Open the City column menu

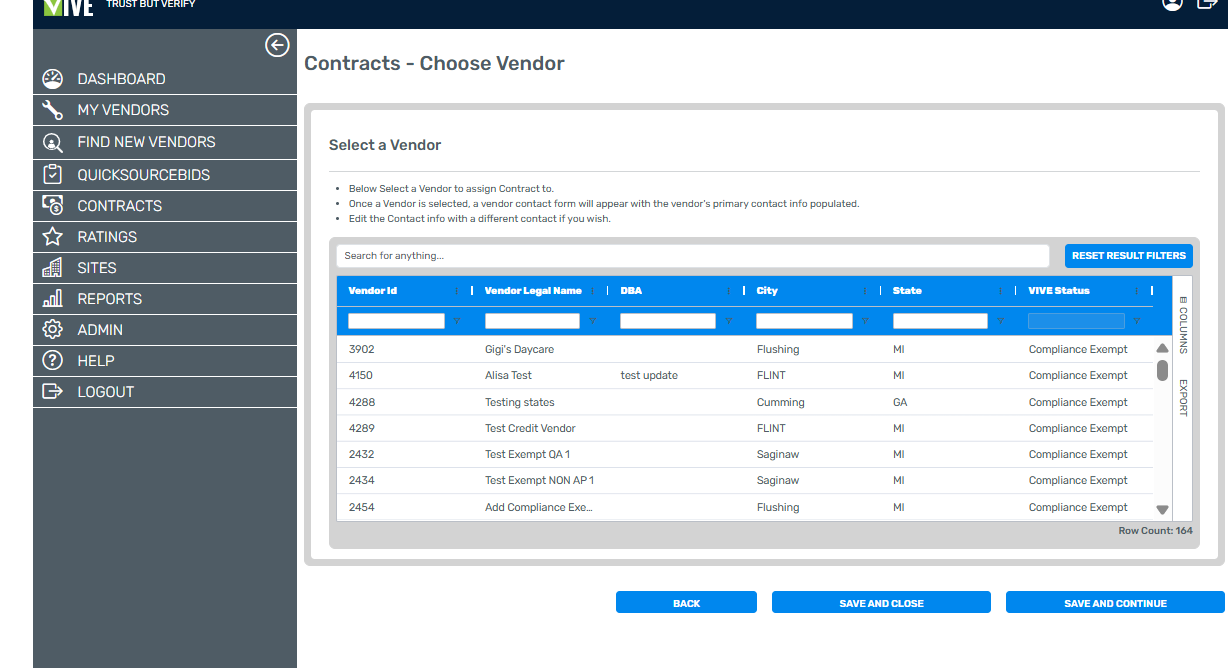point(865,291)
